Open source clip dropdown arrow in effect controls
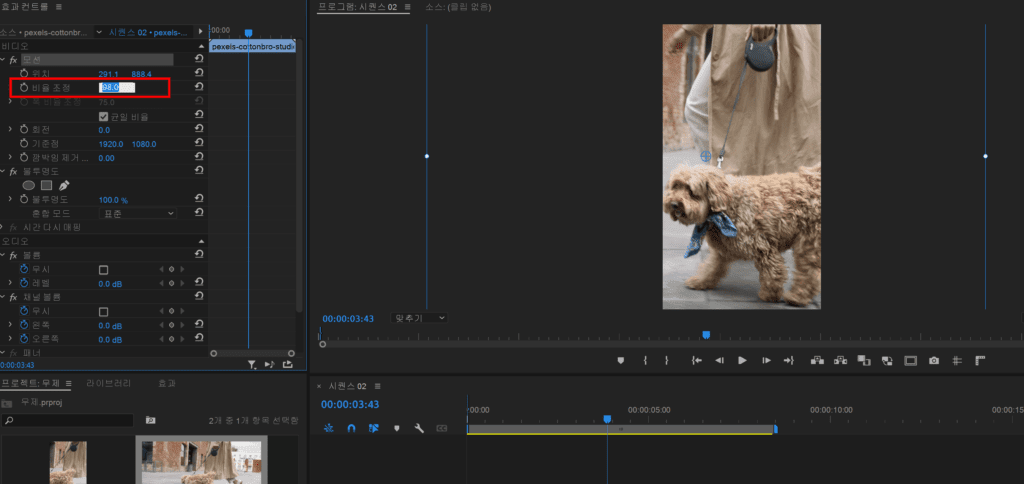 99,31
